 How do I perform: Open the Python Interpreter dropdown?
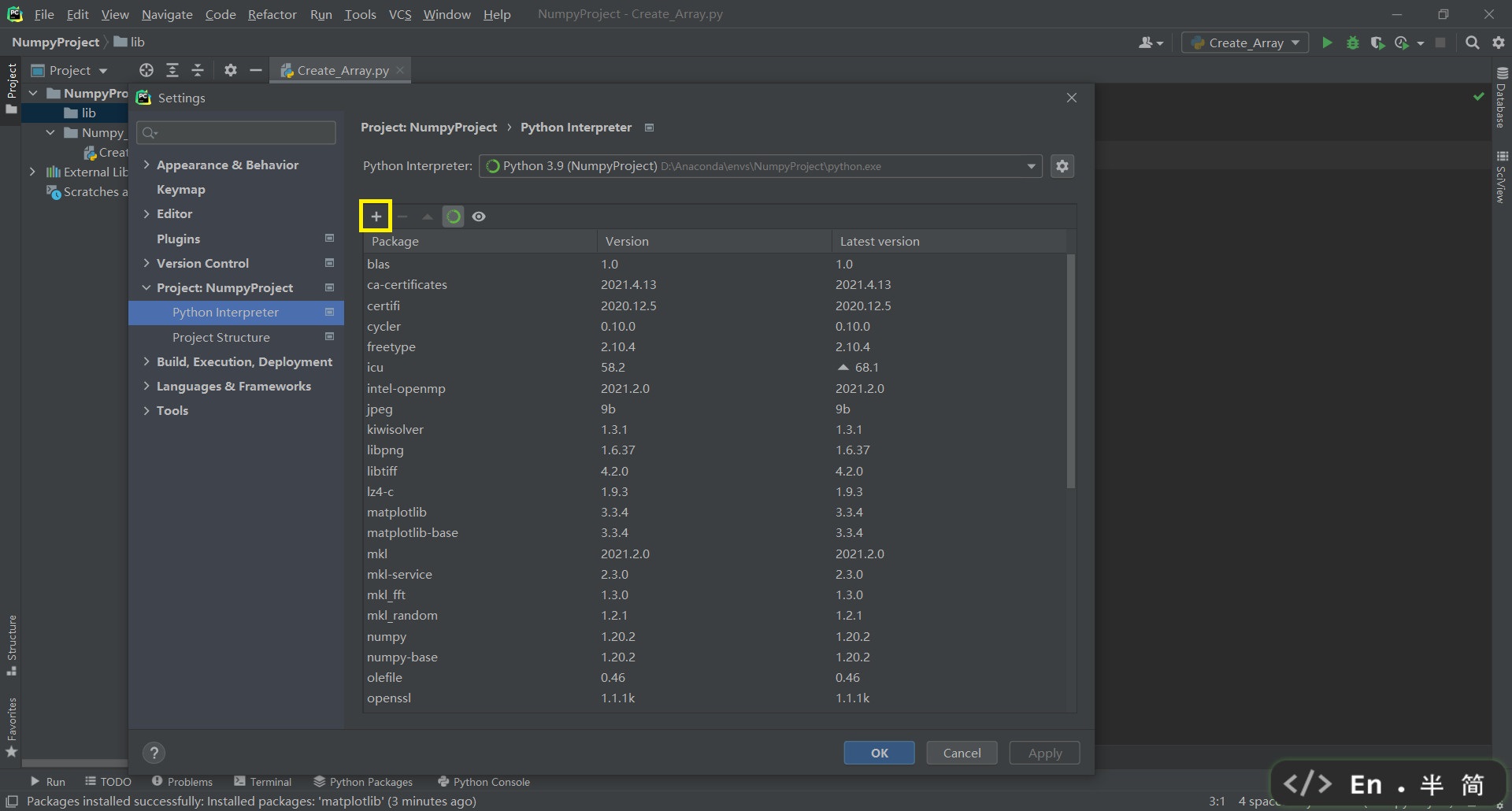760,166
